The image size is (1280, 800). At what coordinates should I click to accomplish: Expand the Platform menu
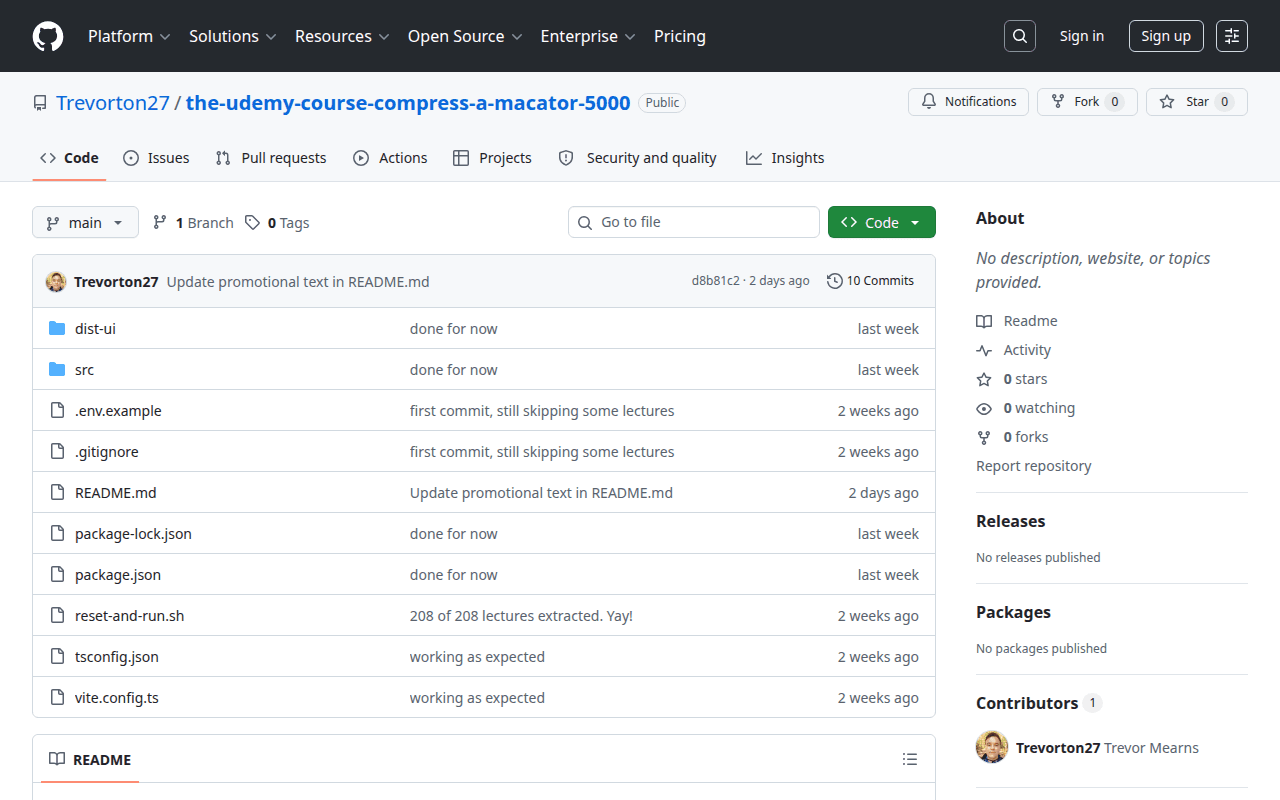(129, 36)
